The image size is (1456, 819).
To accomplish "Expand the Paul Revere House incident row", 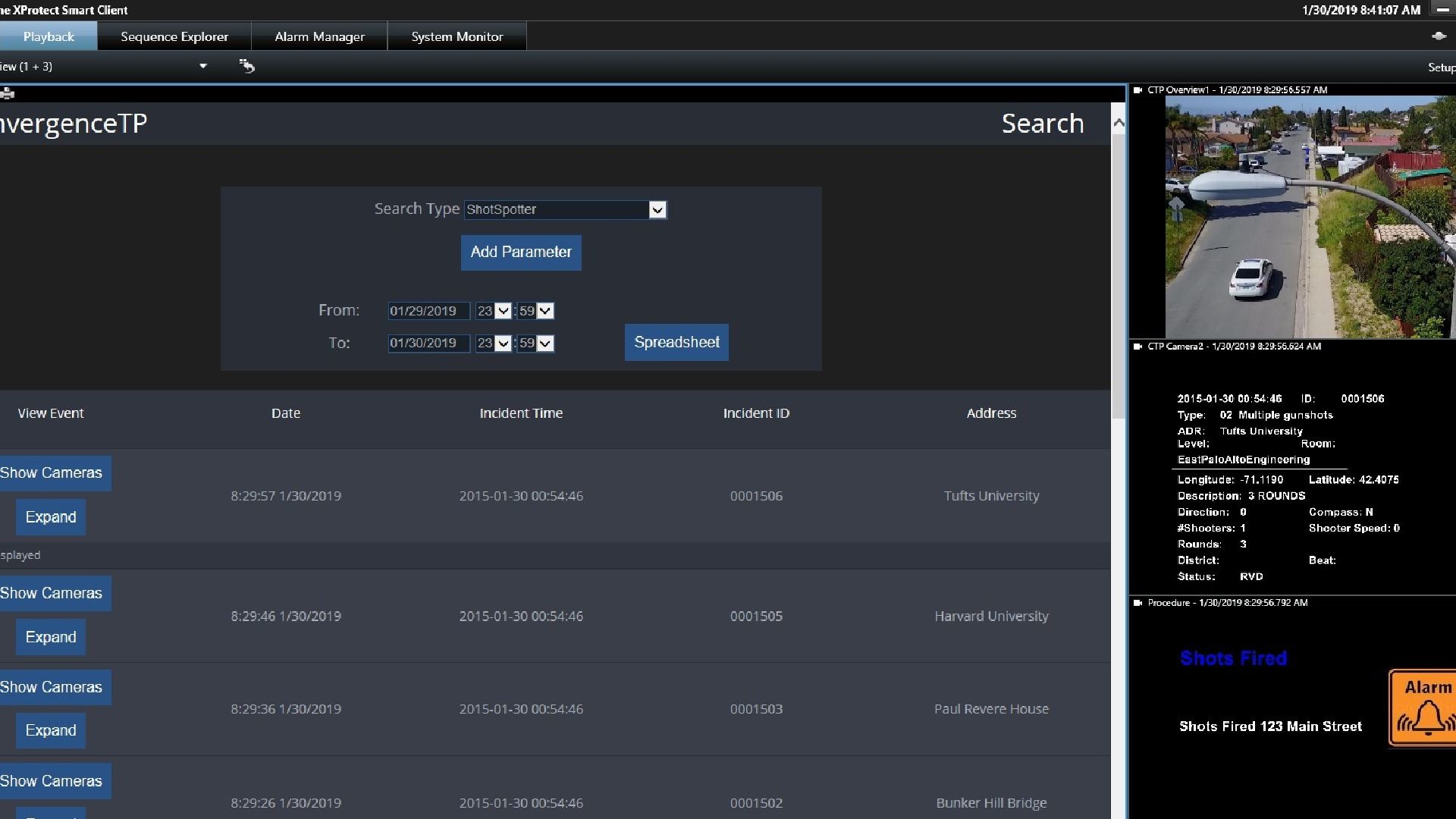I will click(51, 730).
